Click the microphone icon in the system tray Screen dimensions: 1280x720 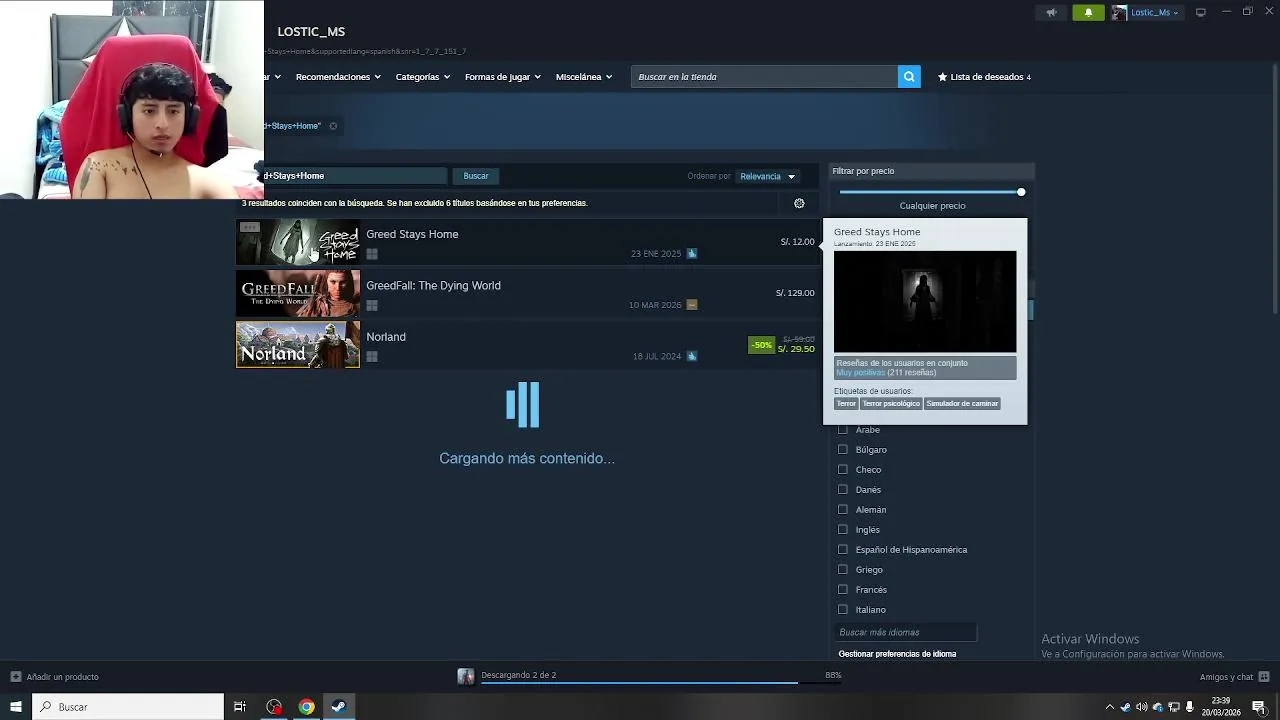click(x=1190, y=707)
